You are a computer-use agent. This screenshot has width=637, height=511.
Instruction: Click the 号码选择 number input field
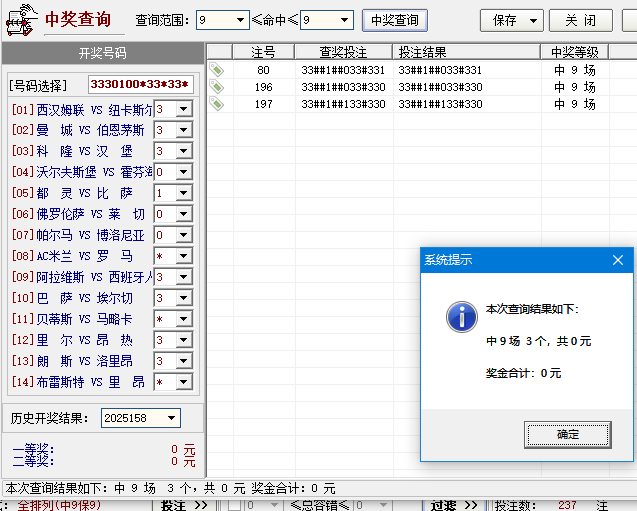click(x=141, y=85)
